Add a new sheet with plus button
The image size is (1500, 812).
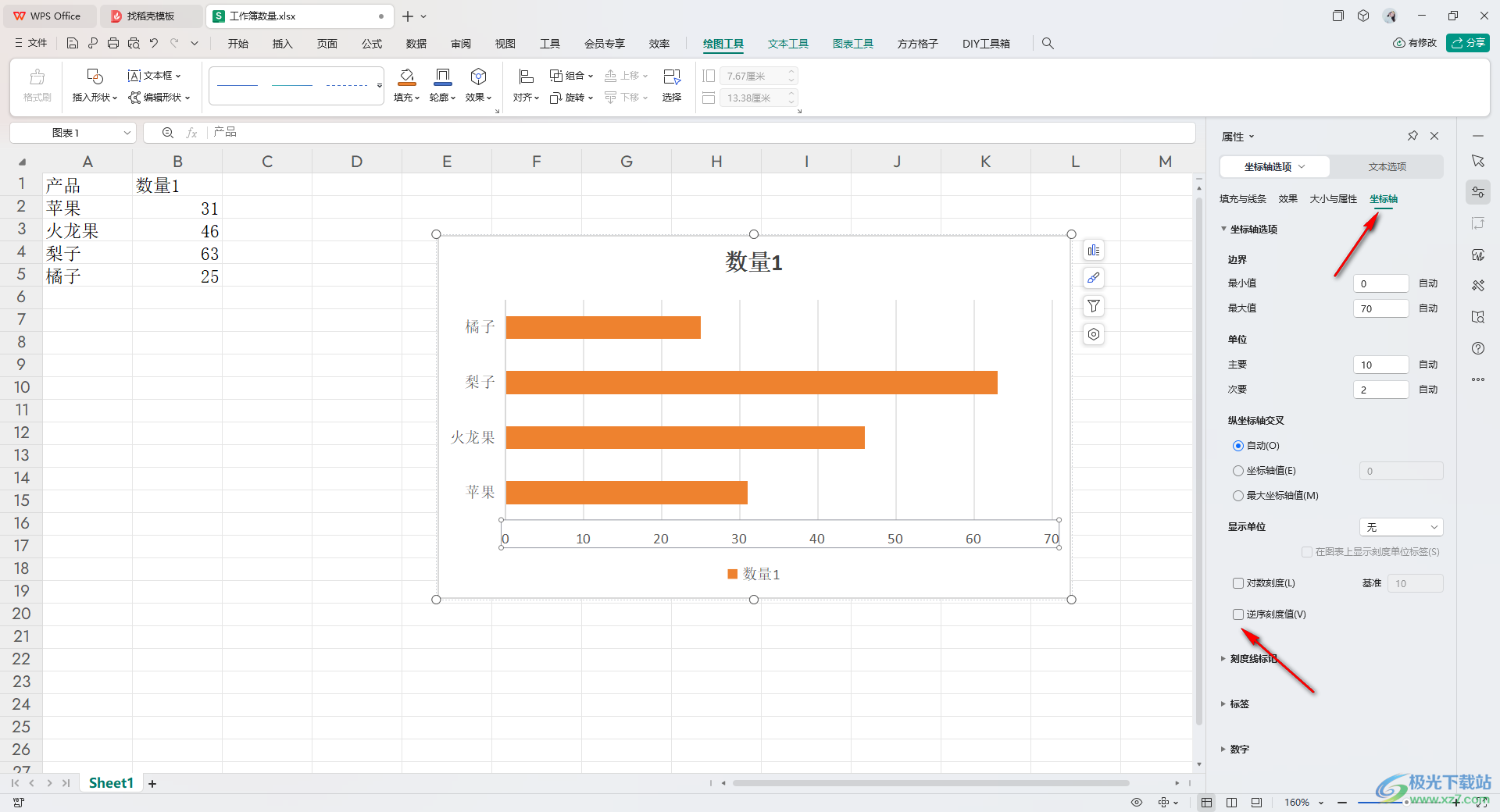pyautogui.click(x=152, y=783)
